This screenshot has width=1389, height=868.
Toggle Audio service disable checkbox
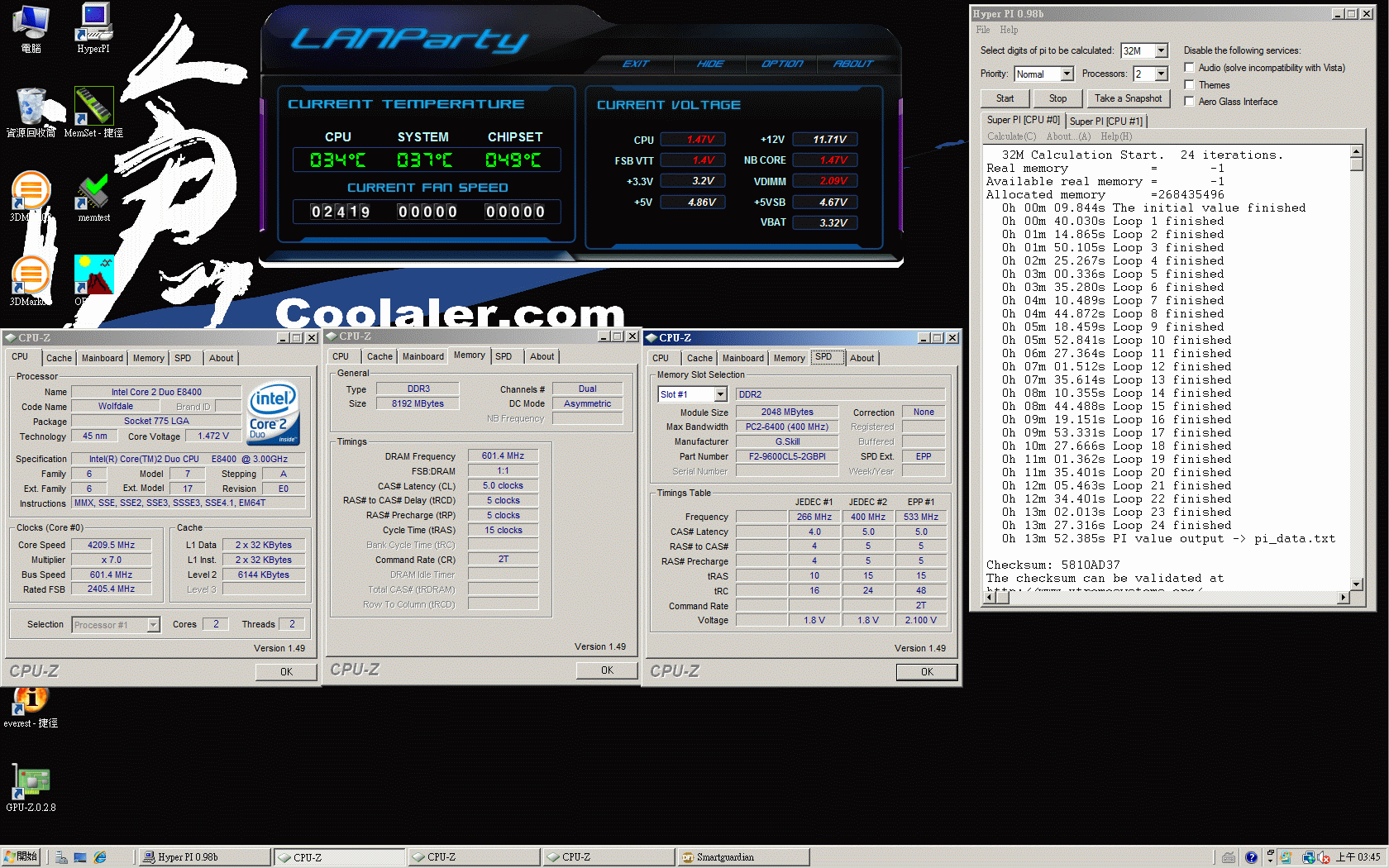pyautogui.click(x=1189, y=67)
